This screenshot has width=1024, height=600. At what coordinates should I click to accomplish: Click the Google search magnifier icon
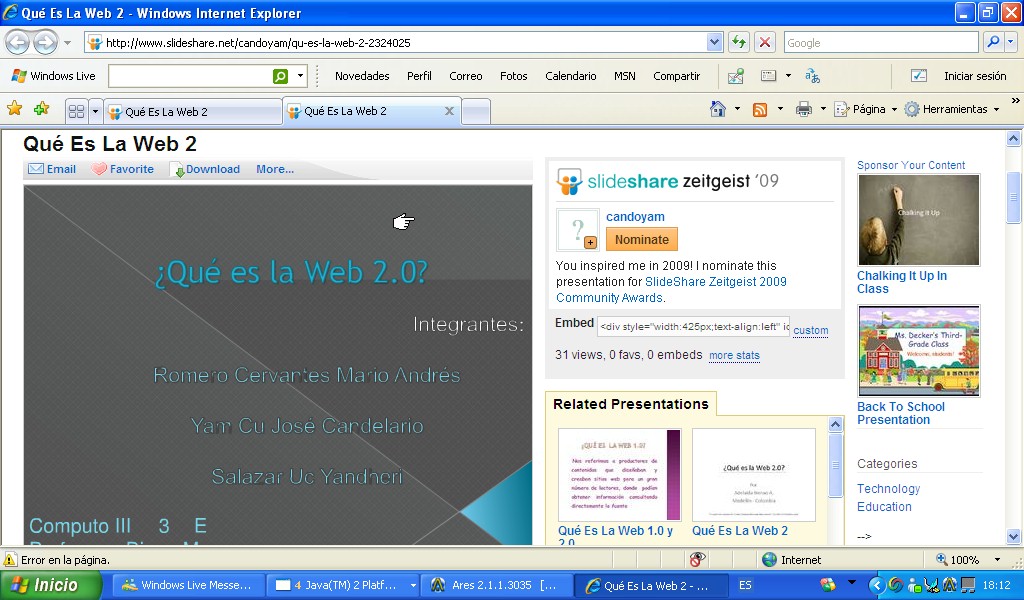pos(993,42)
